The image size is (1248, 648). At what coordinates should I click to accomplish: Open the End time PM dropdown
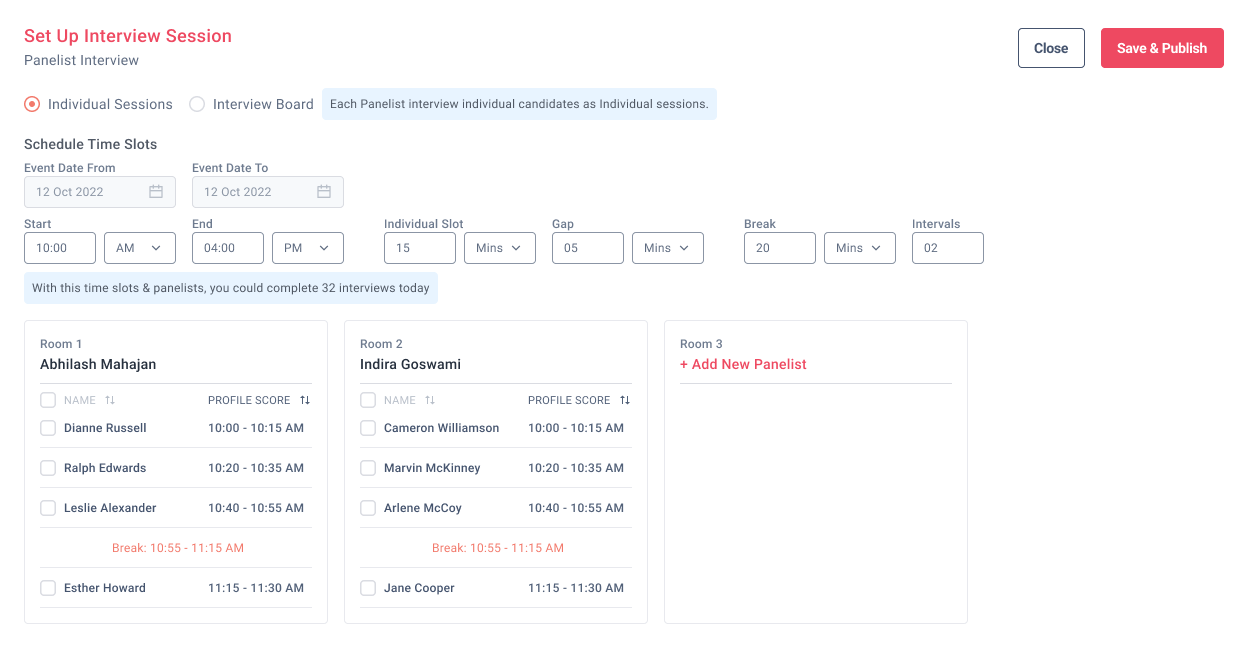coord(307,248)
